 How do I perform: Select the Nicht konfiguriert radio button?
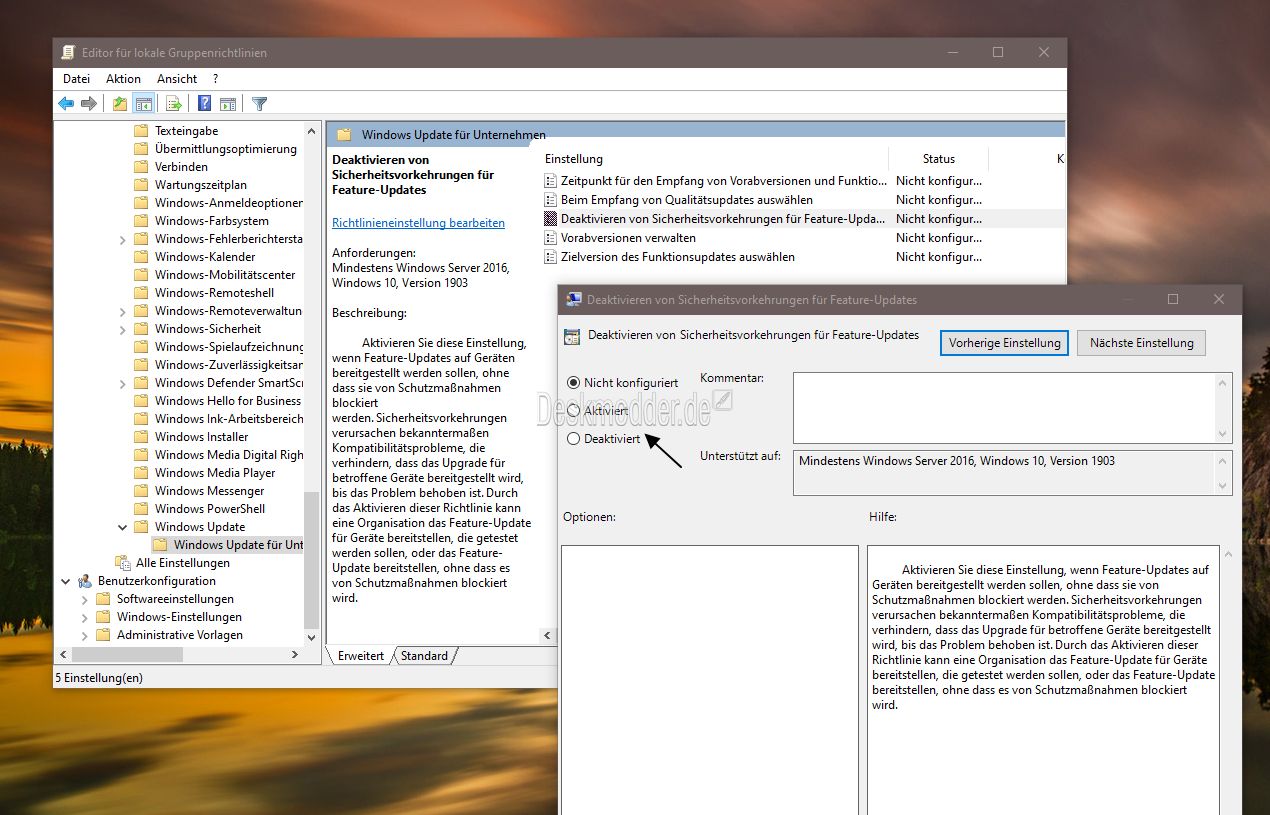(x=573, y=383)
